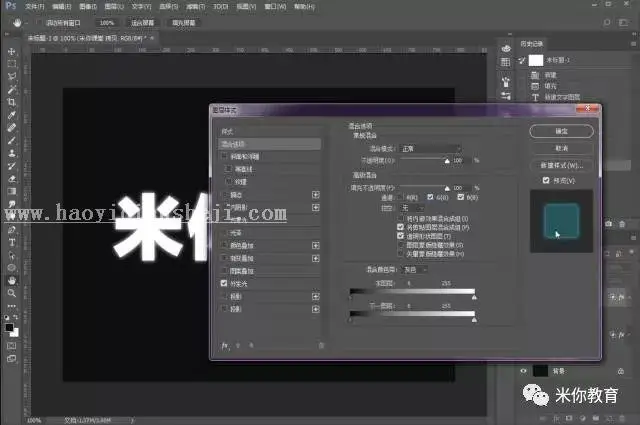This screenshot has width=640, height=425.
Task: Select the Crop tool
Action: point(11,102)
